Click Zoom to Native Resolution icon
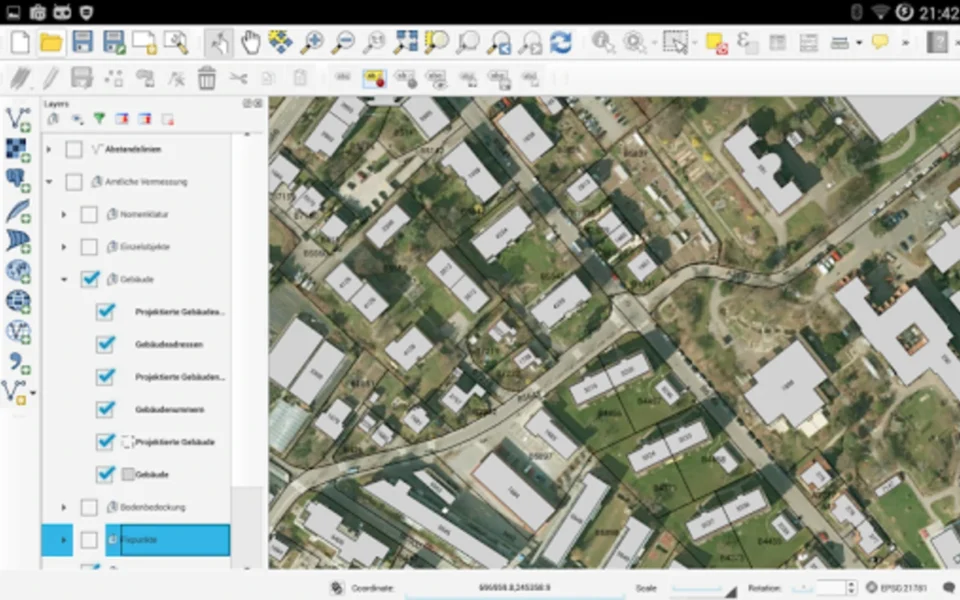This screenshot has height=600, width=960. 374,42
